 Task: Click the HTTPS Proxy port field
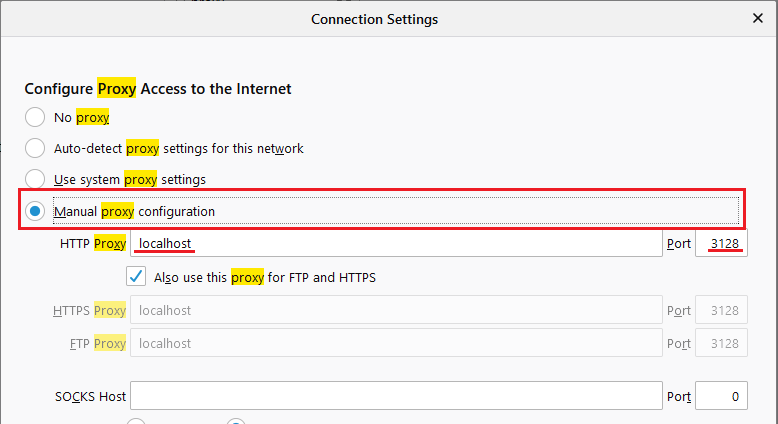(x=721, y=310)
